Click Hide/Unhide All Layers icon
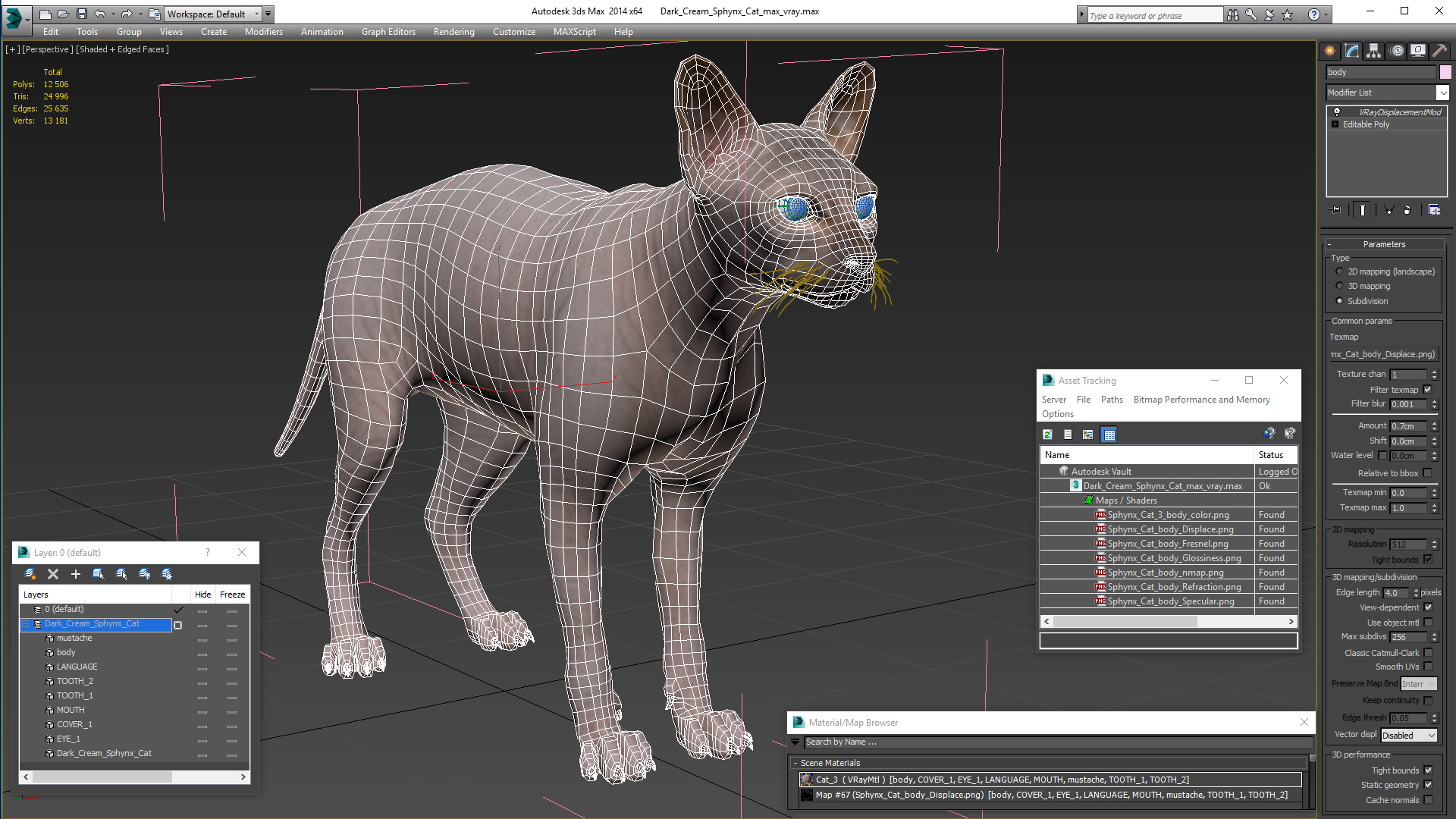 pos(144,574)
